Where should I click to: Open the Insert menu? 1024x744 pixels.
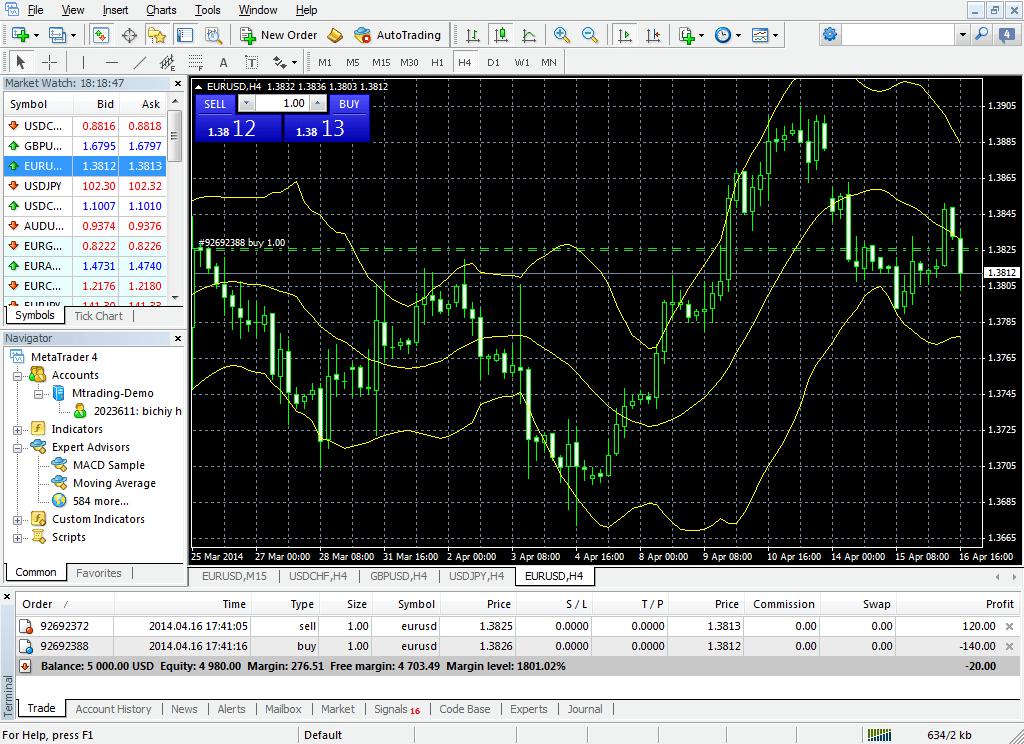tap(115, 10)
